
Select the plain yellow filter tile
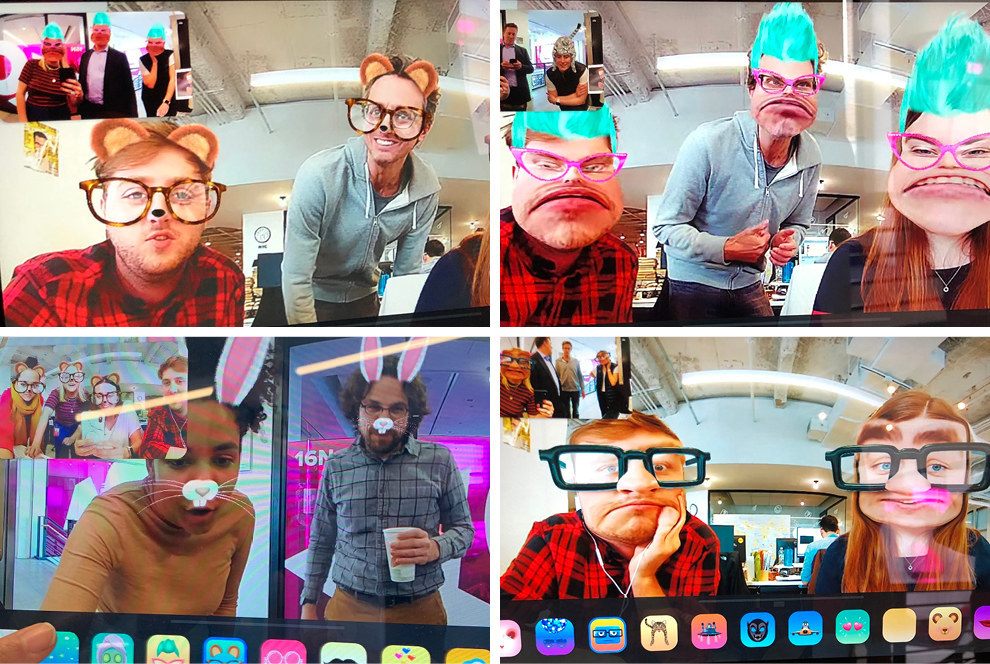click(x=899, y=625)
